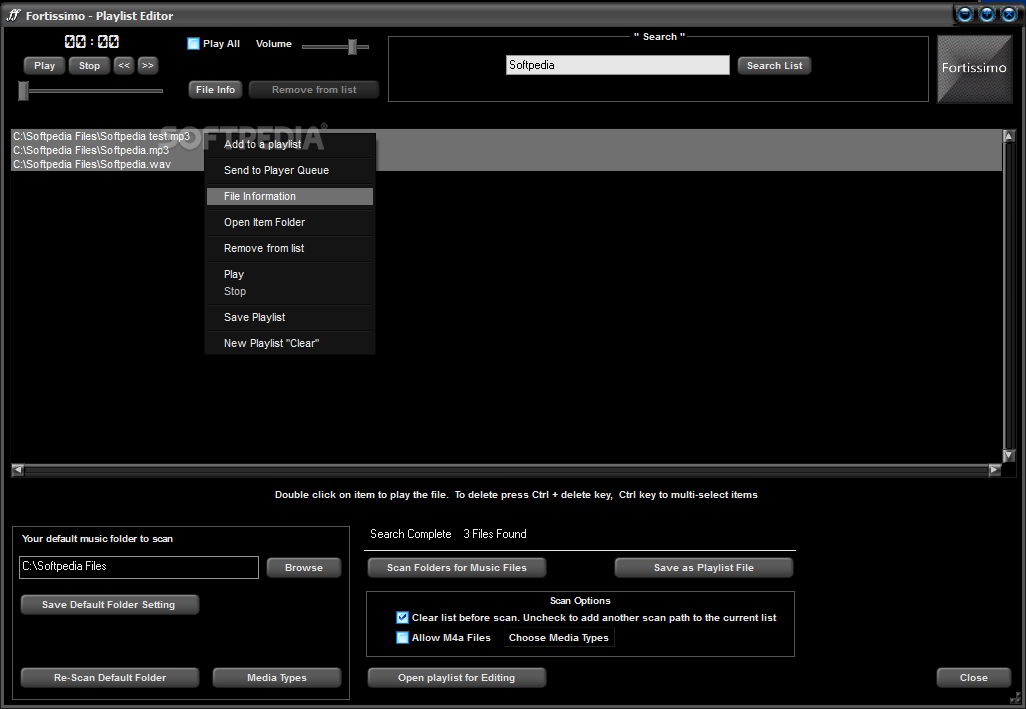Image resolution: width=1026 pixels, height=709 pixels.
Task: Stop playback with the Stop button
Action: pos(90,65)
